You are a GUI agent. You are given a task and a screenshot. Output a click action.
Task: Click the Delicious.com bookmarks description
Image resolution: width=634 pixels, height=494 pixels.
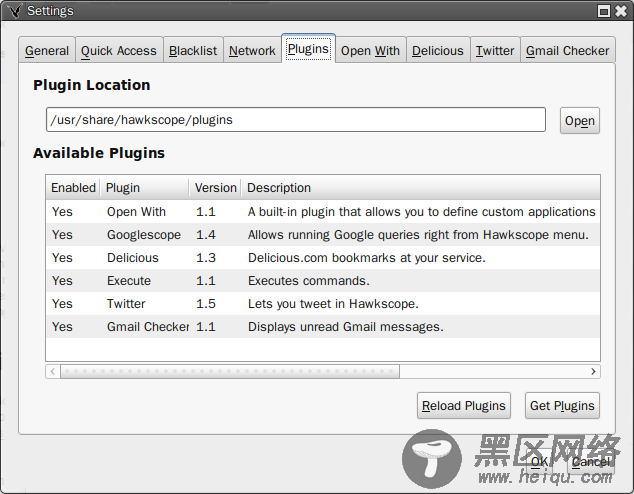[x=367, y=258]
